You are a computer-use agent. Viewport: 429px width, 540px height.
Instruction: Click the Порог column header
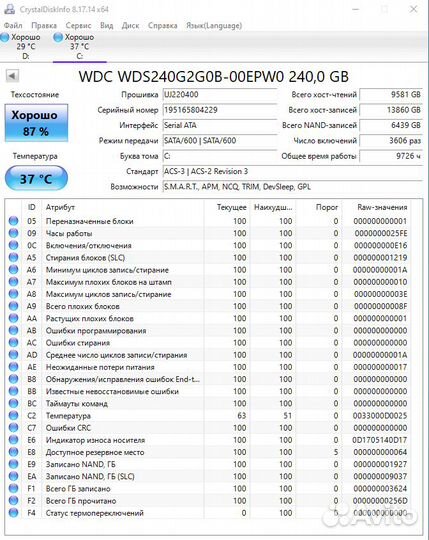[x=327, y=207]
